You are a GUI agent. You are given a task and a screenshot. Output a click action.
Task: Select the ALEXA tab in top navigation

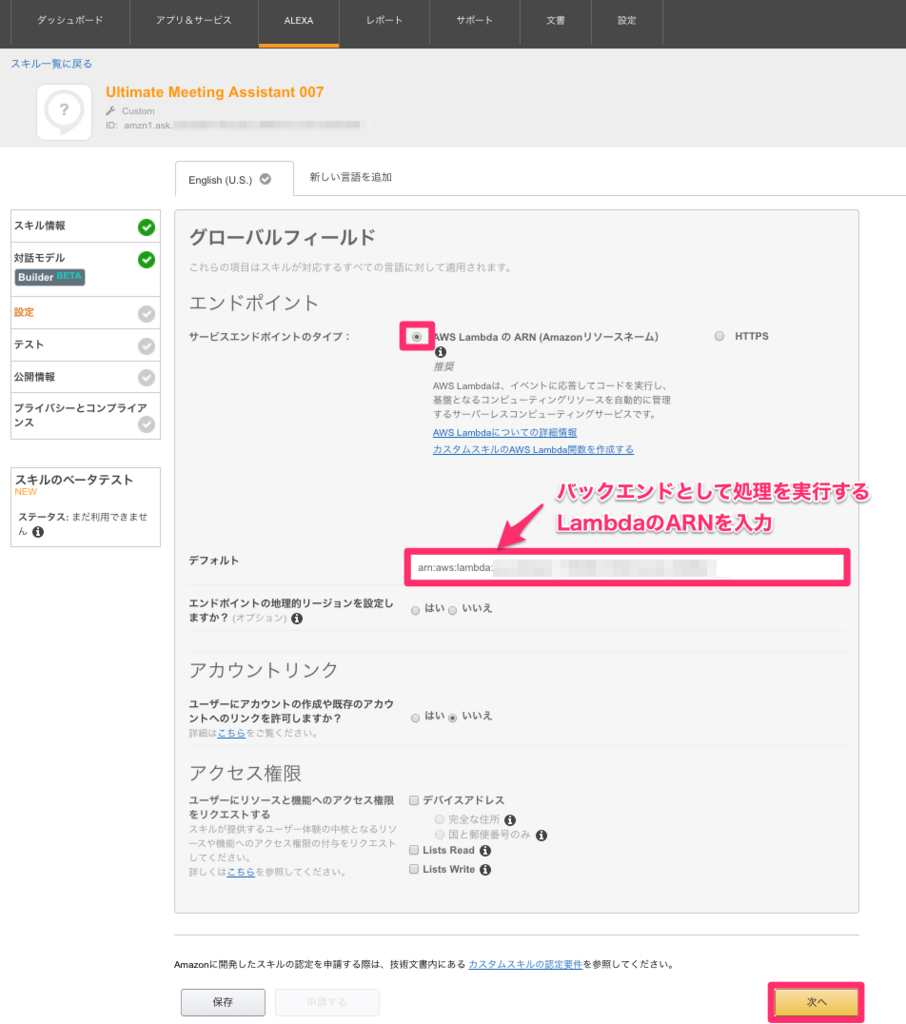(x=299, y=20)
